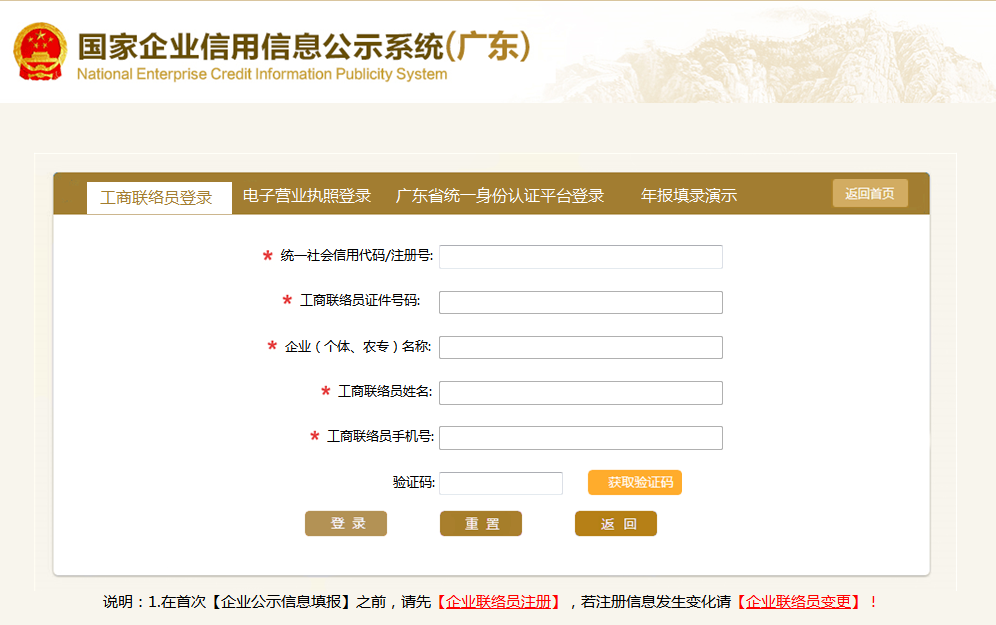Focus the 企业（个体、农专）名称 input field
996x625 pixels.
(581, 347)
